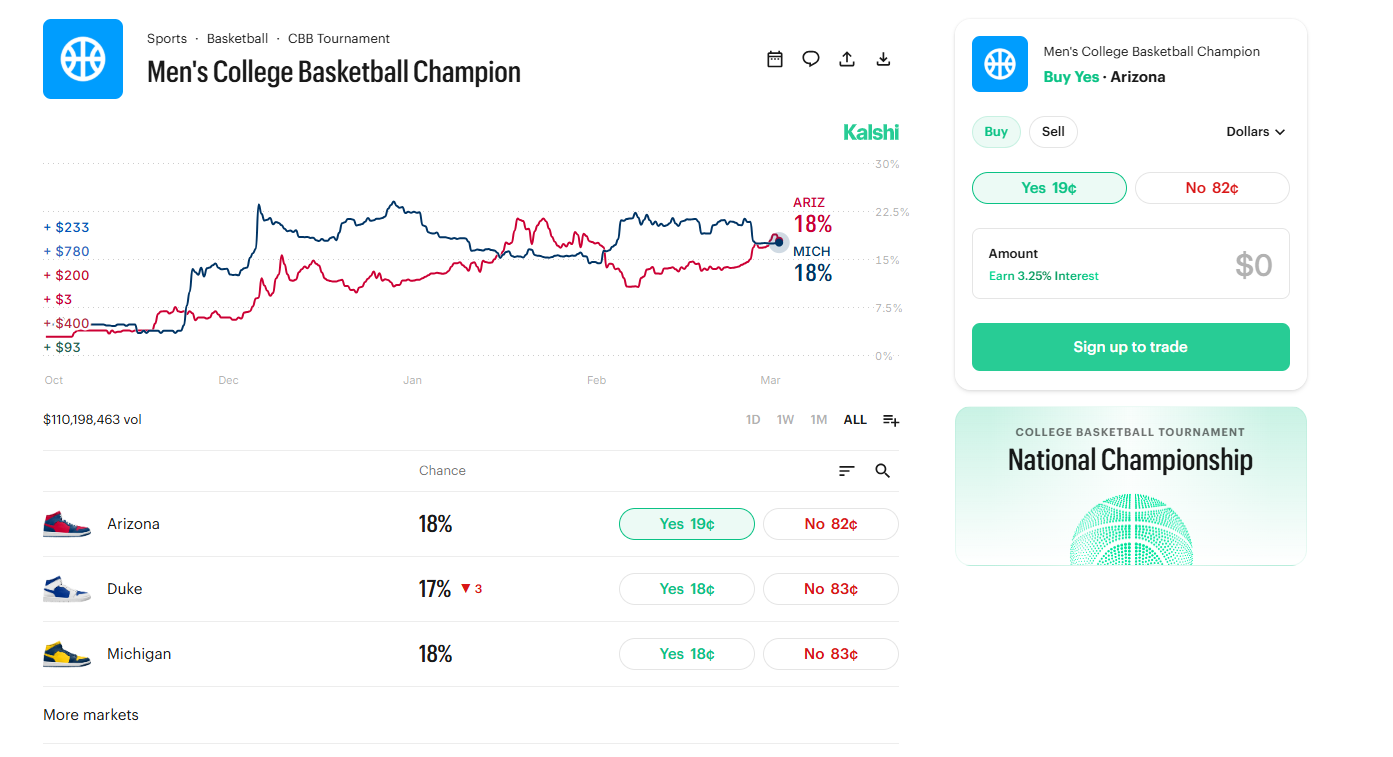Click the Michigan sneaker thumbnail
Viewport: 1393px width, 757px height.
66,653
